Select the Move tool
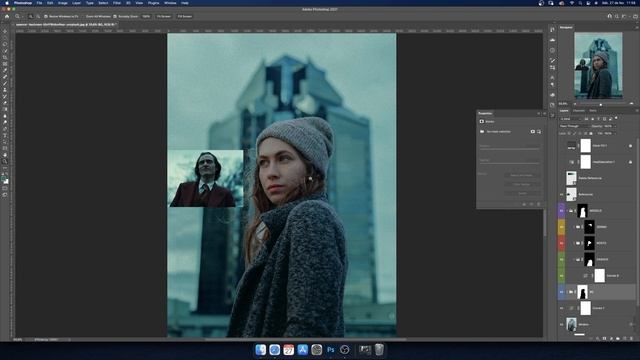This screenshot has width=640, height=360. coord(5,31)
